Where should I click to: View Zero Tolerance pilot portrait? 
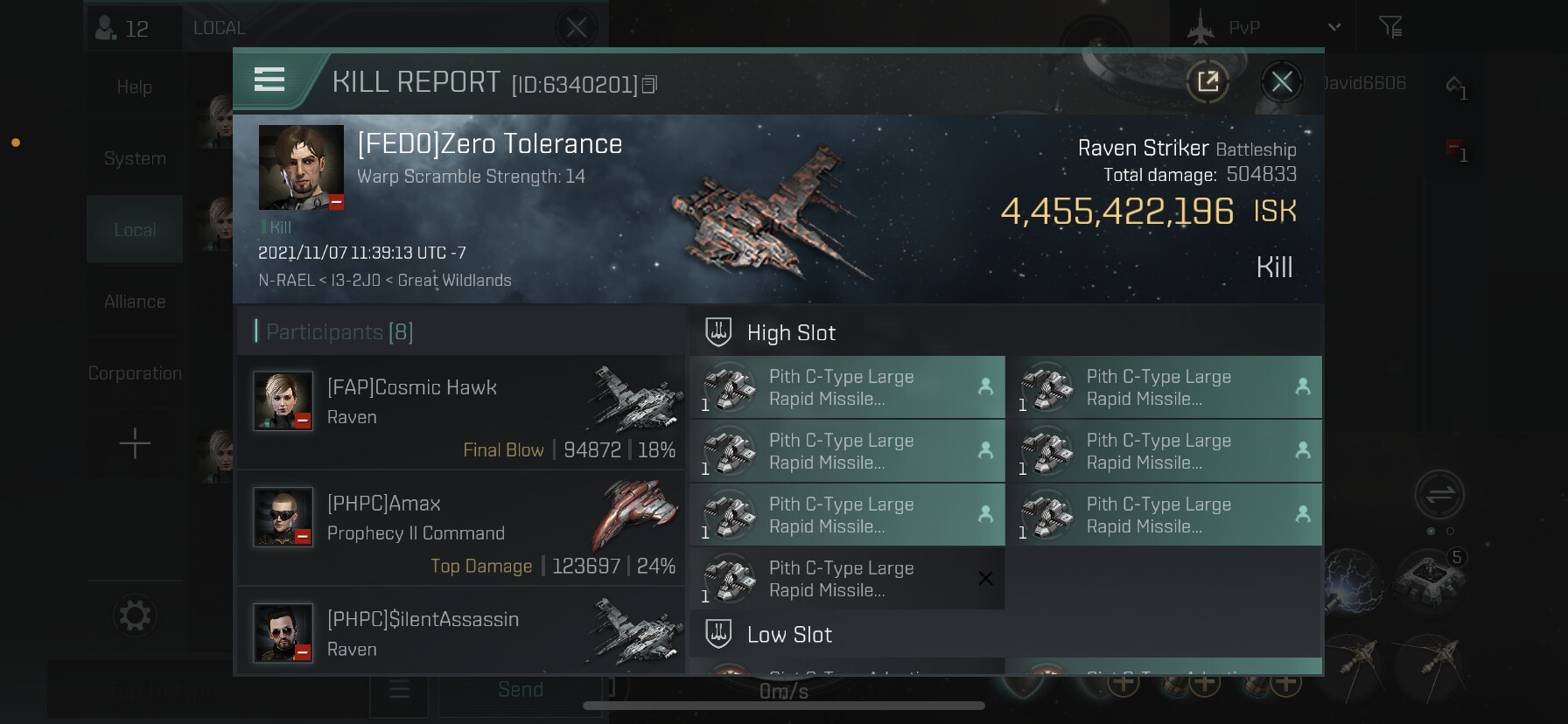pos(301,167)
